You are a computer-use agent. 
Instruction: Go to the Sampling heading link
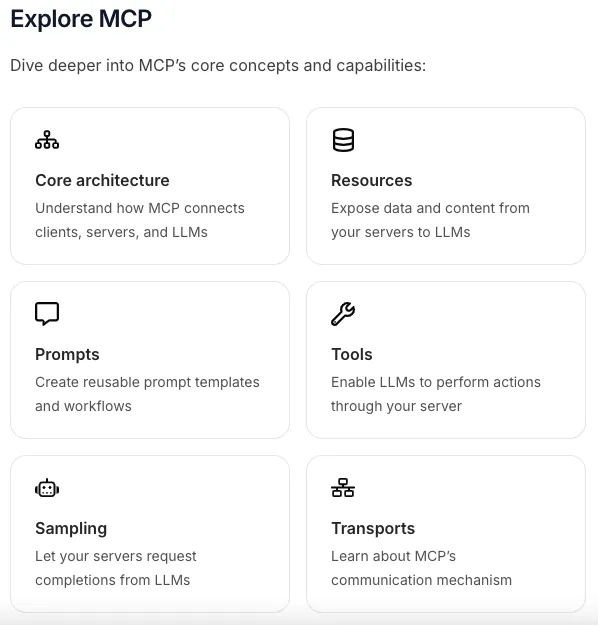(x=71, y=529)
